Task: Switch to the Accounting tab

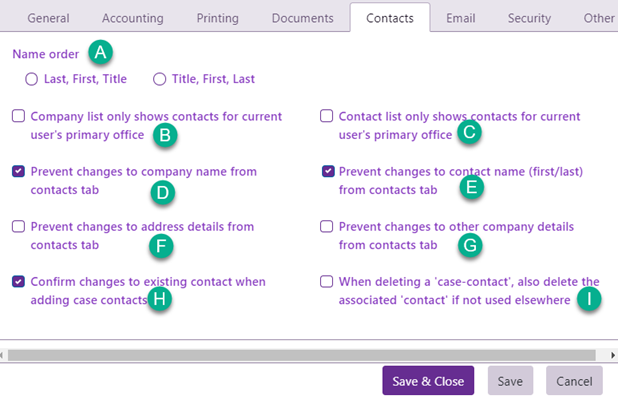Action: [133, 18]
